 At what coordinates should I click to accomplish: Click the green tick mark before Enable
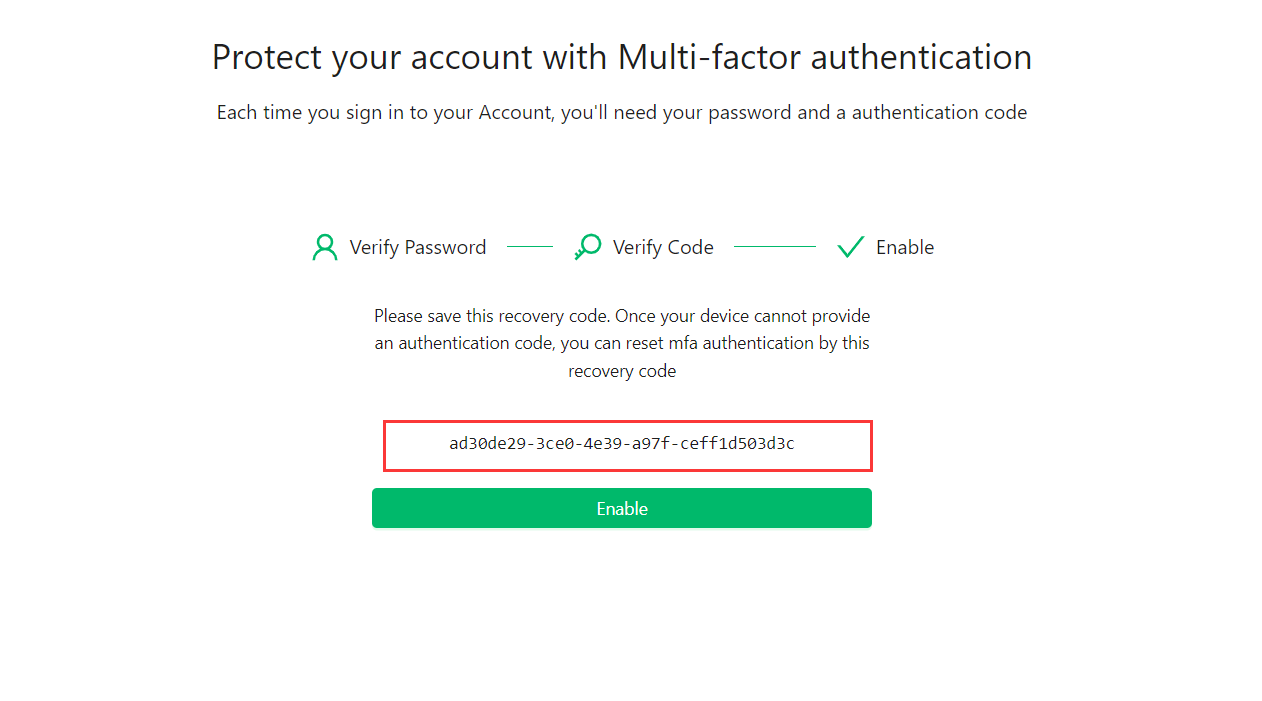click(850, 246)
